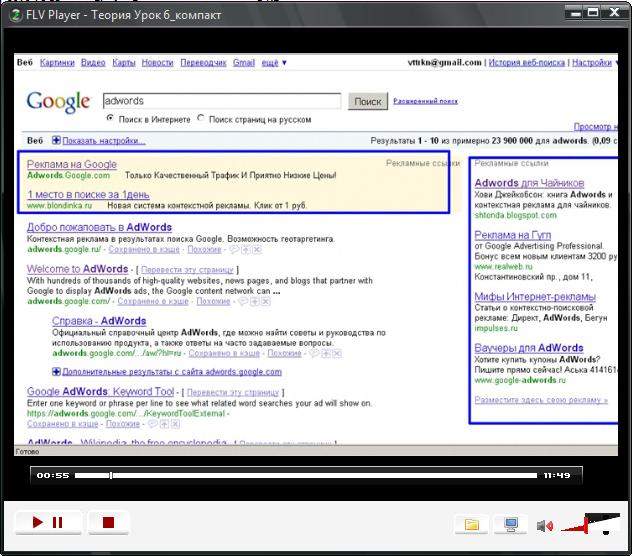The width and height of the screenshot is (632, 556).
Task: Click comment bubble icon under Keyword Tool result
Action: click(153, 424)
